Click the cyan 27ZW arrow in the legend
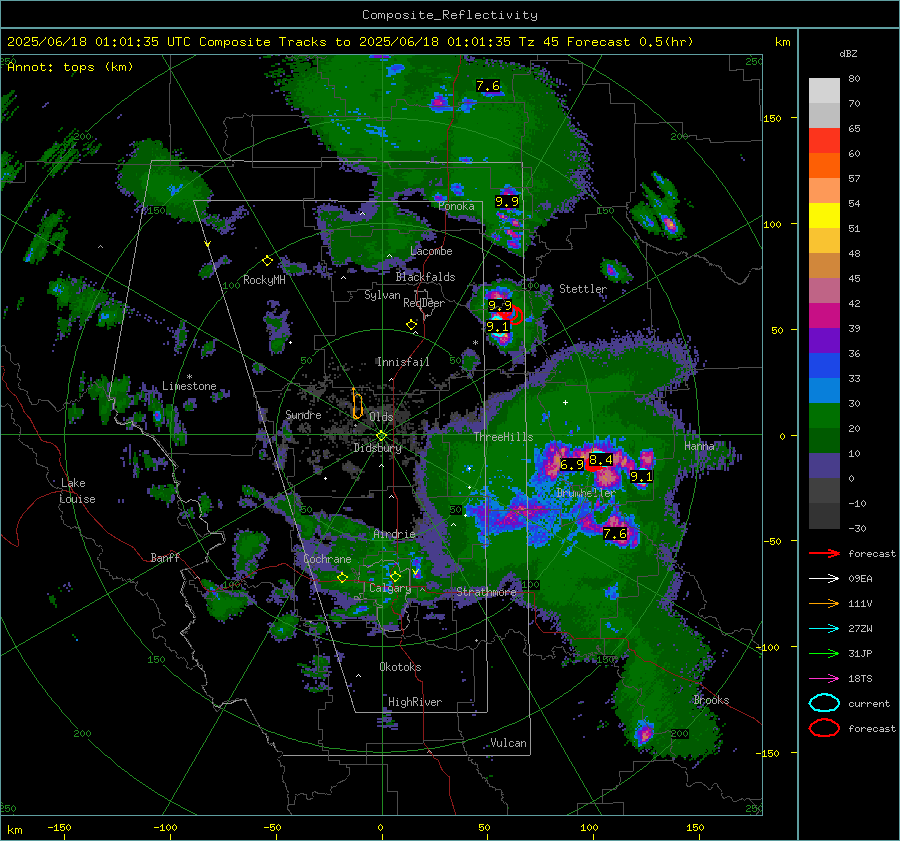This screenshot has width=900, height=841. [824, 629]
